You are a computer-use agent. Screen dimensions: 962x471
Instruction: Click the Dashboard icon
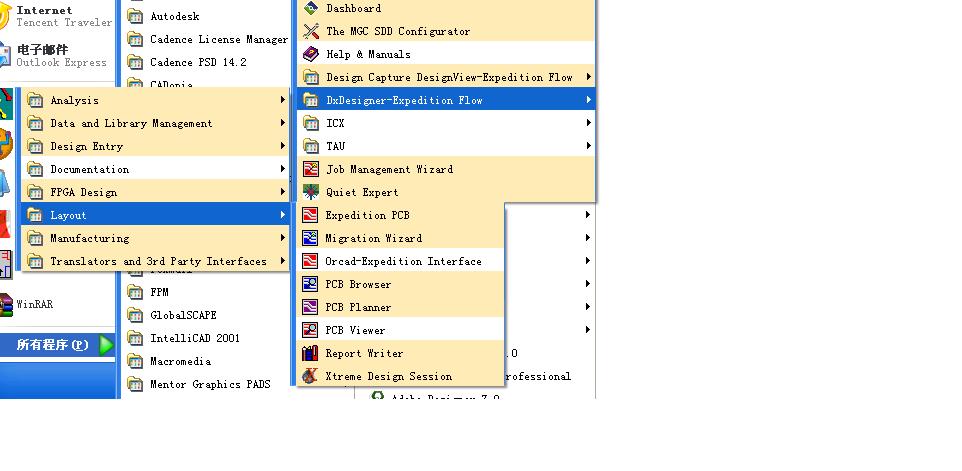(311, 8)
